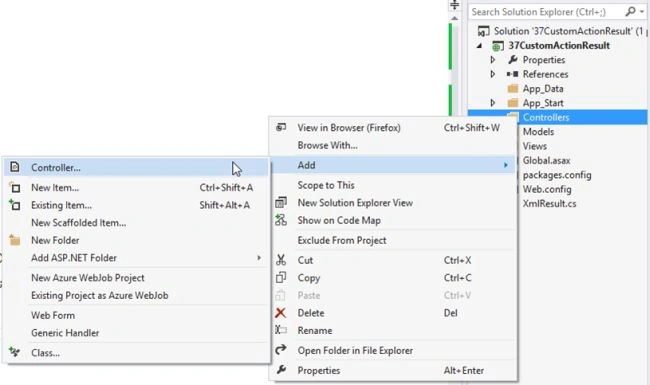
Task: Select Existing Project as Azure WebJob
Action: click(136, 295)
